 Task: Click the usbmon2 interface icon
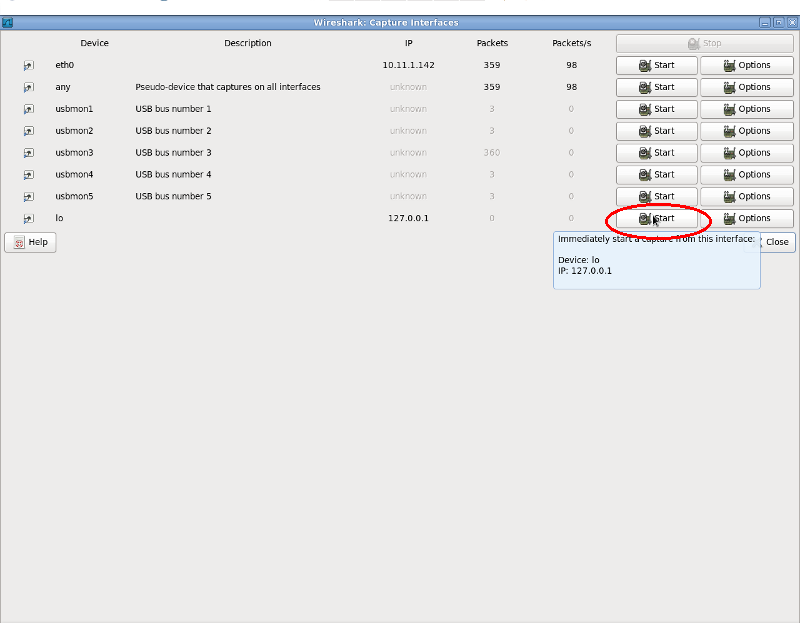(28, 131)
